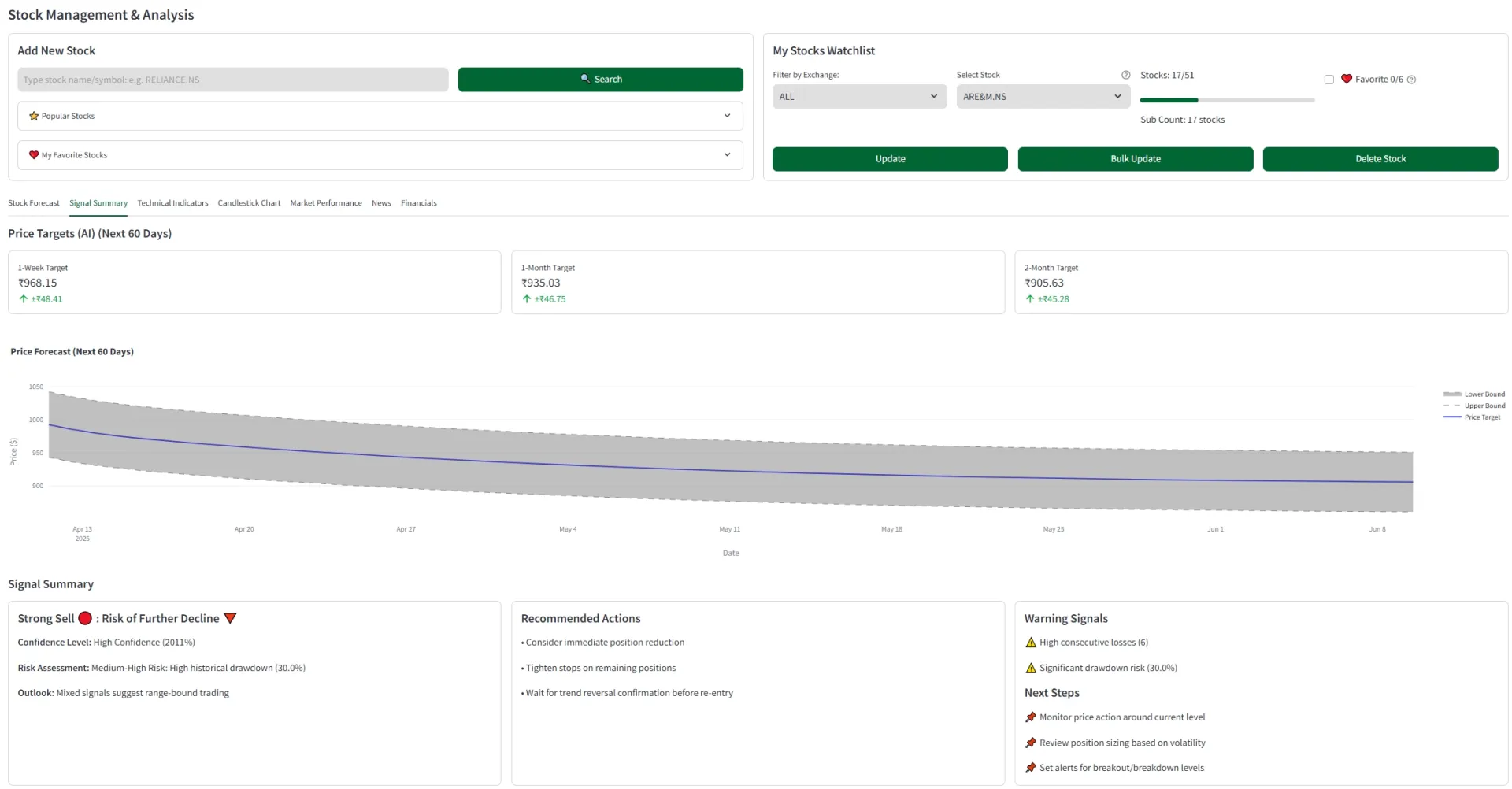Click the red heart Favorite icon
This screenshot has width=1512, height=789.
coord(1347,79)
